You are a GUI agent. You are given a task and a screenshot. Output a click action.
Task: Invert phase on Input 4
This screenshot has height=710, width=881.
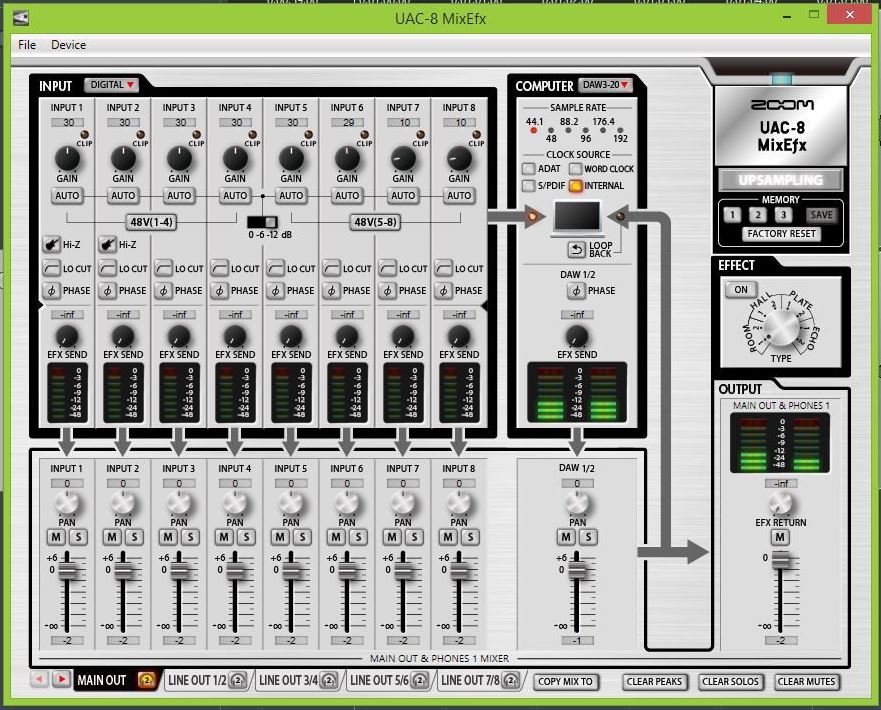[220, 290]
